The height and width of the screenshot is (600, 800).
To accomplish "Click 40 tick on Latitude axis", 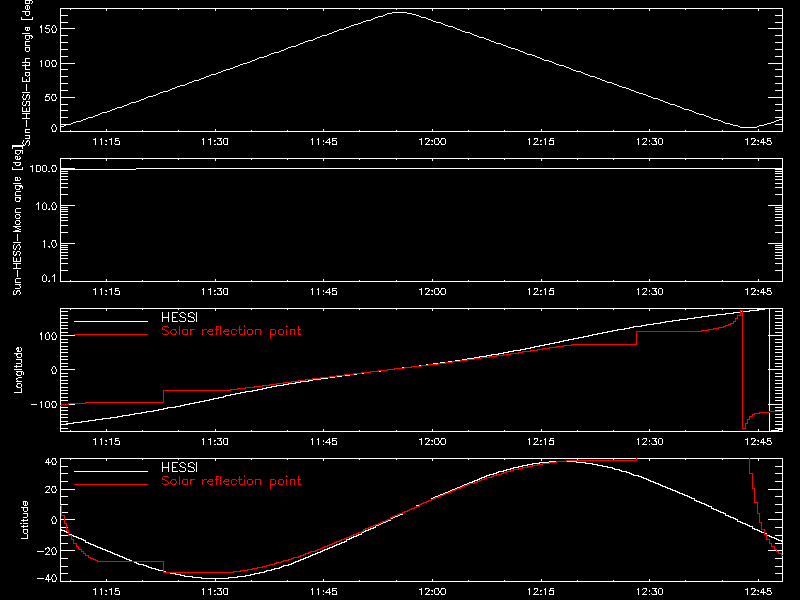I will (x=51, y=461).
